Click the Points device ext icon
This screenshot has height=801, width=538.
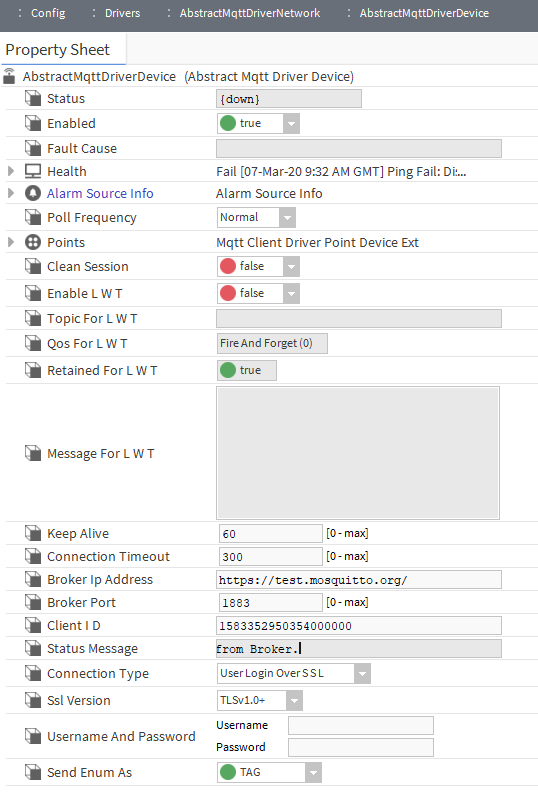(33, 242)
